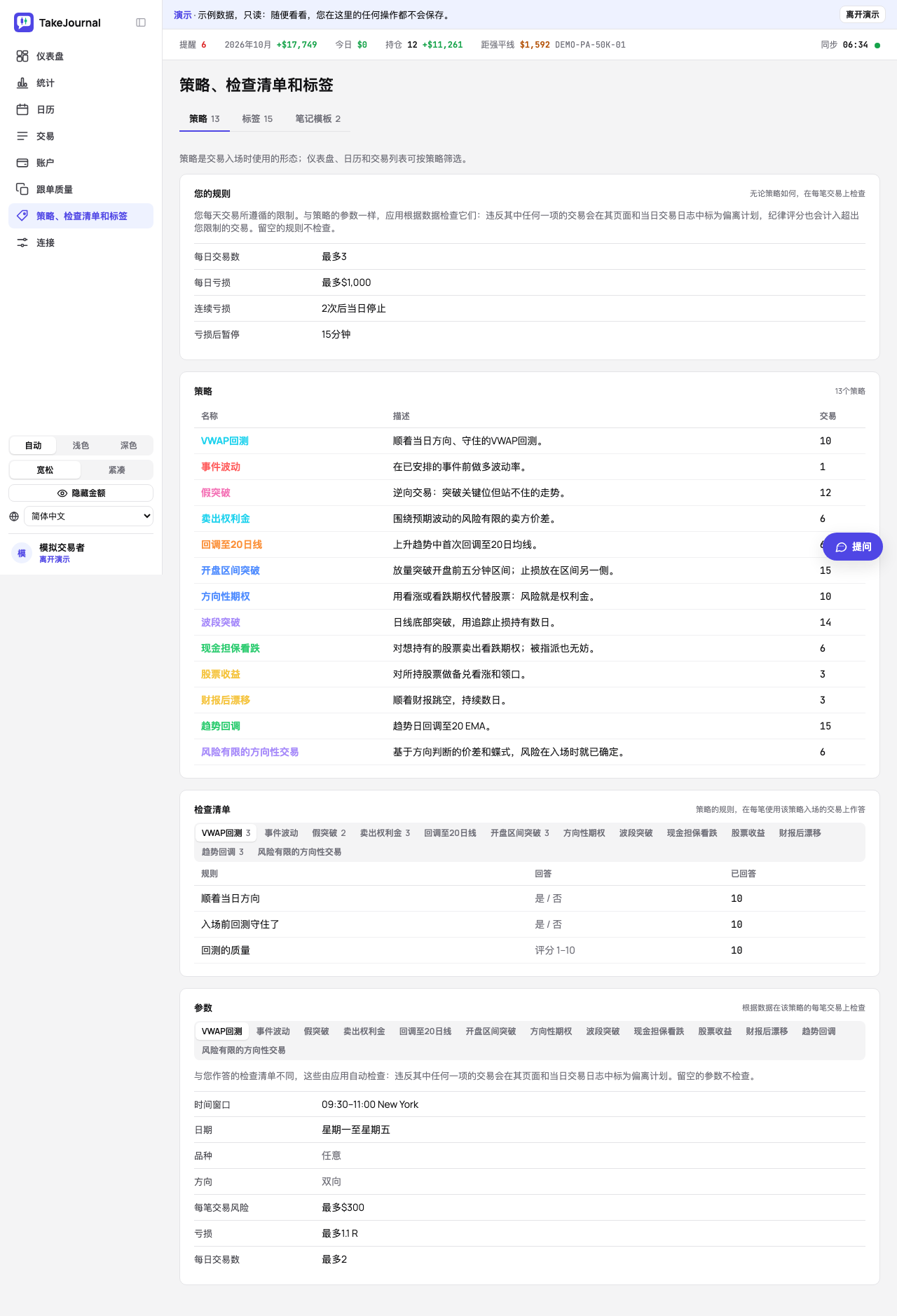Image resolution: width=897 pixels, height=1316 pixels.
Task: Open the 仪表盘 dashboard icon
Action: pos(22,56)
